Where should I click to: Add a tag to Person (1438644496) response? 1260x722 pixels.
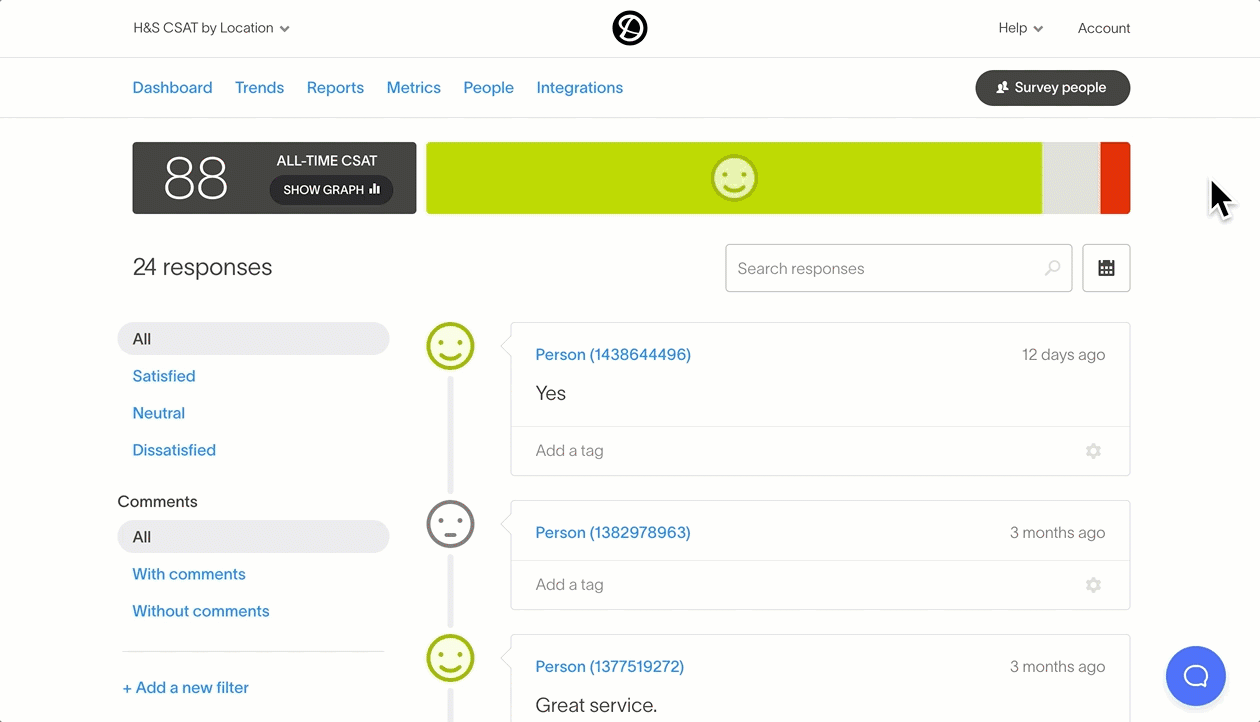570,451
